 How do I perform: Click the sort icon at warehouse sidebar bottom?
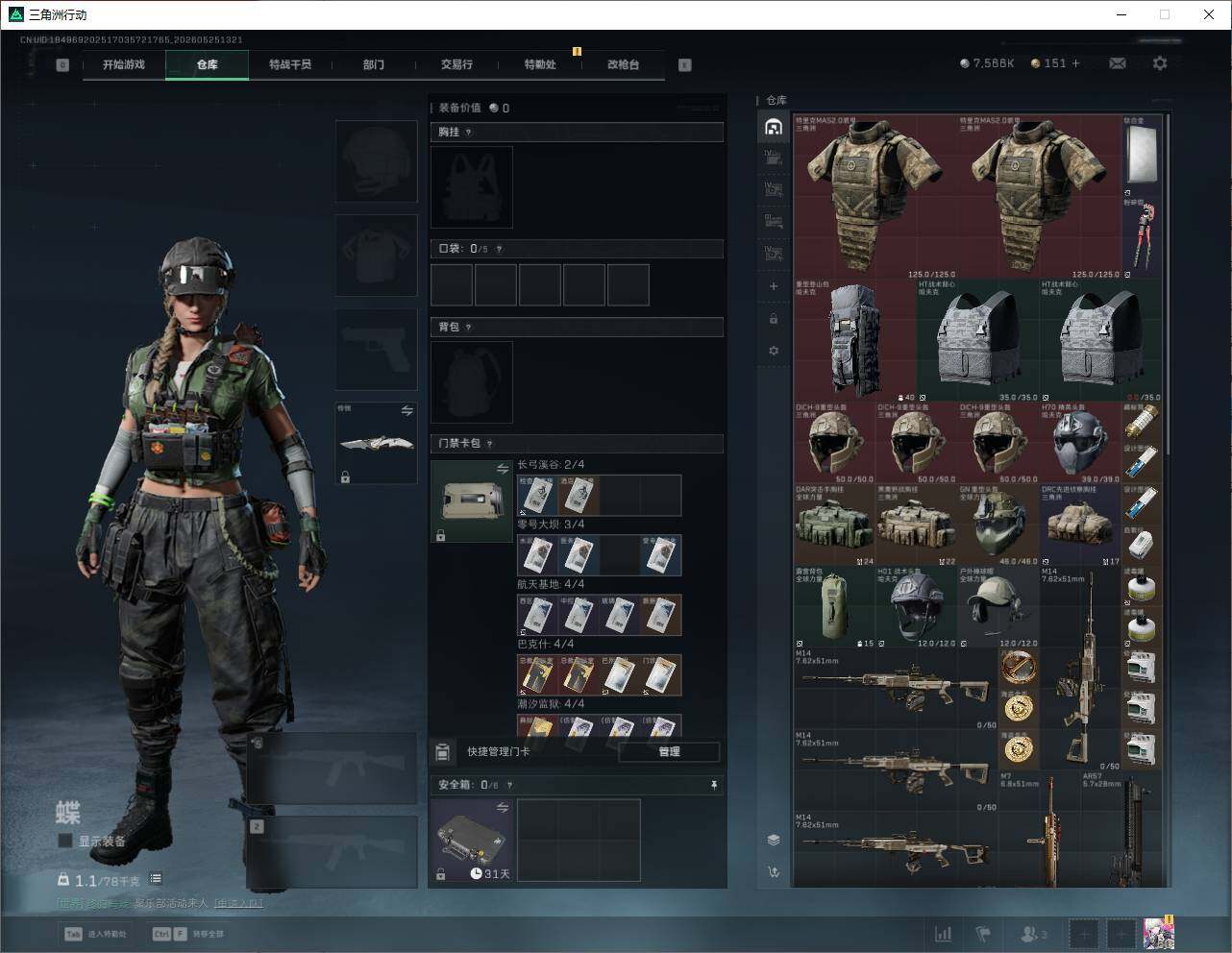774,872
